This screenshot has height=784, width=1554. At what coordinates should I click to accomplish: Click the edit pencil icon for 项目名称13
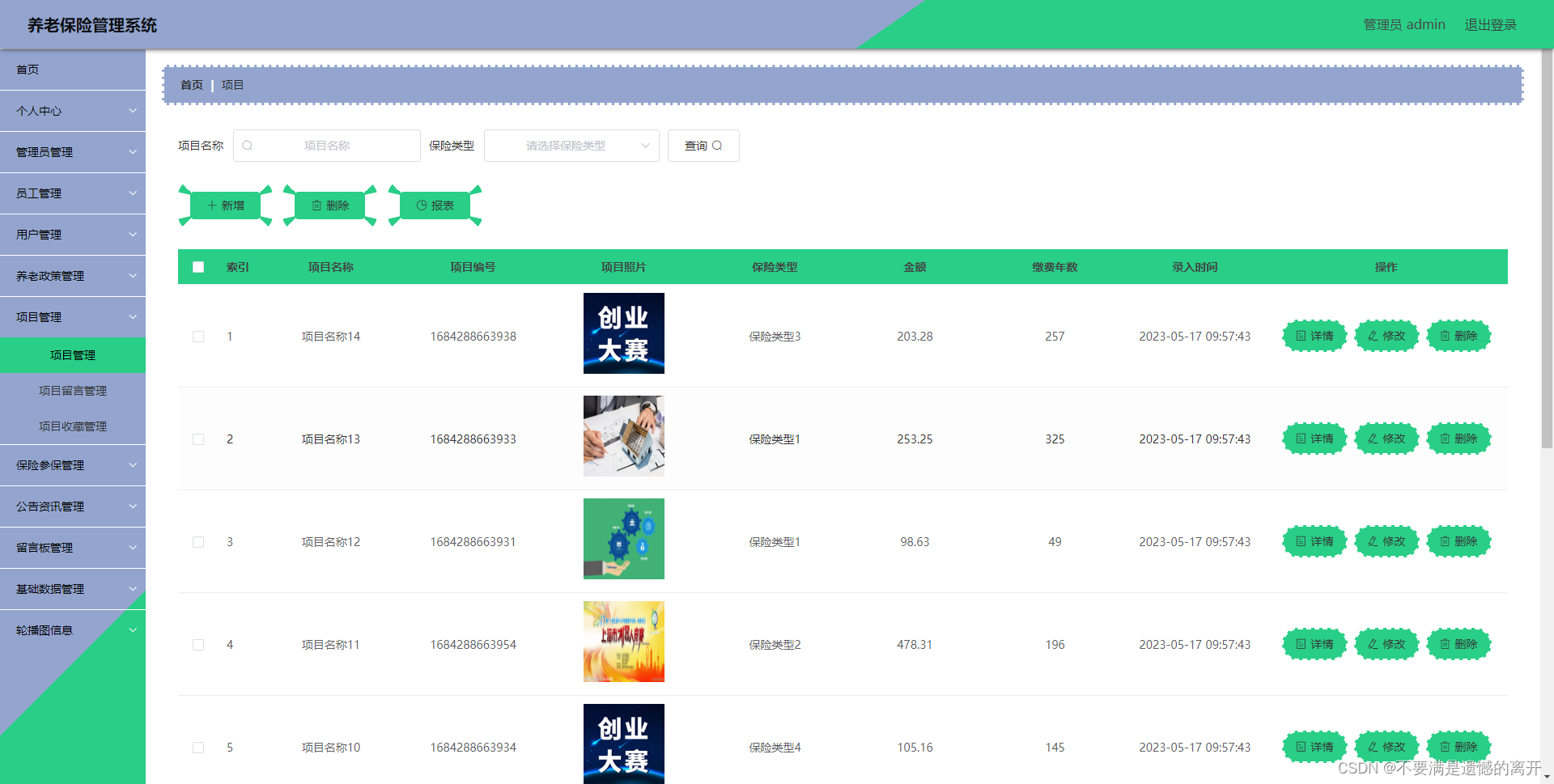click(1372, 439)
